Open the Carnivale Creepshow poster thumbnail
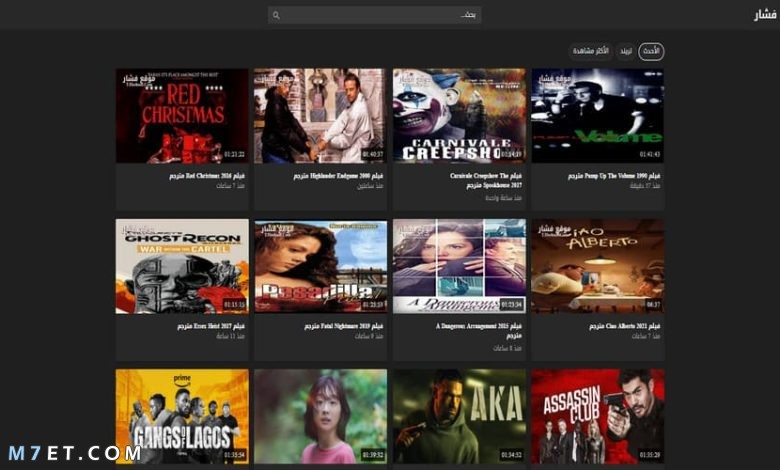The image size is (780, 470). click(x=459, y=116)
